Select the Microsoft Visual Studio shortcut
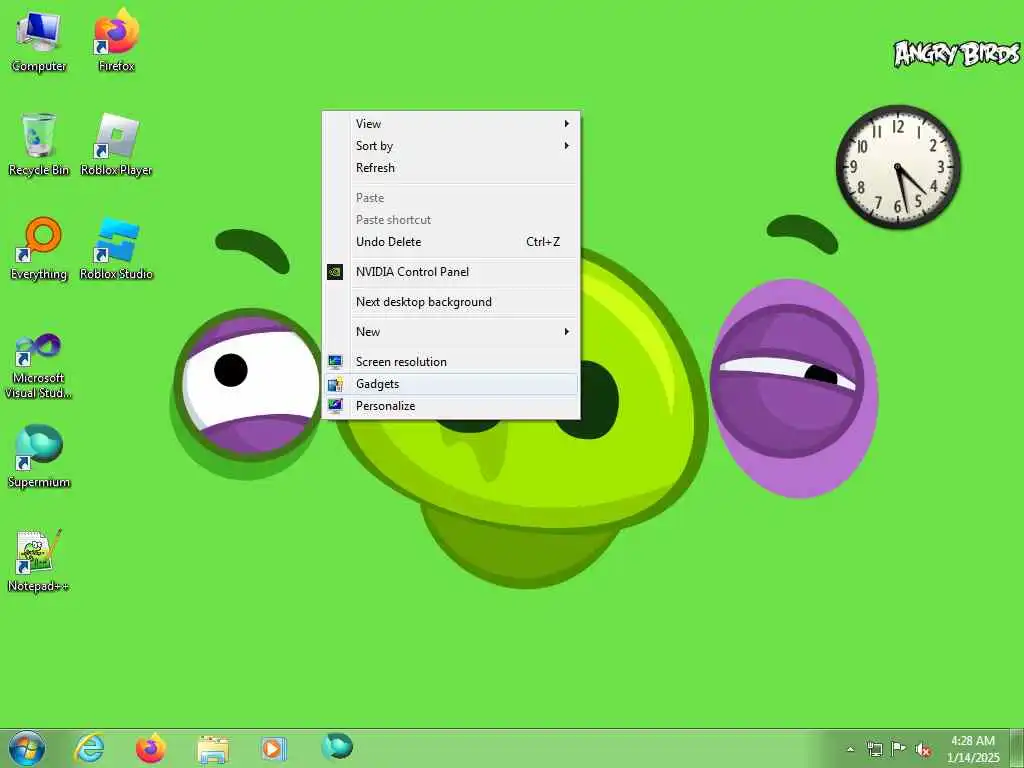1024x768 pixels. (39, 366)
